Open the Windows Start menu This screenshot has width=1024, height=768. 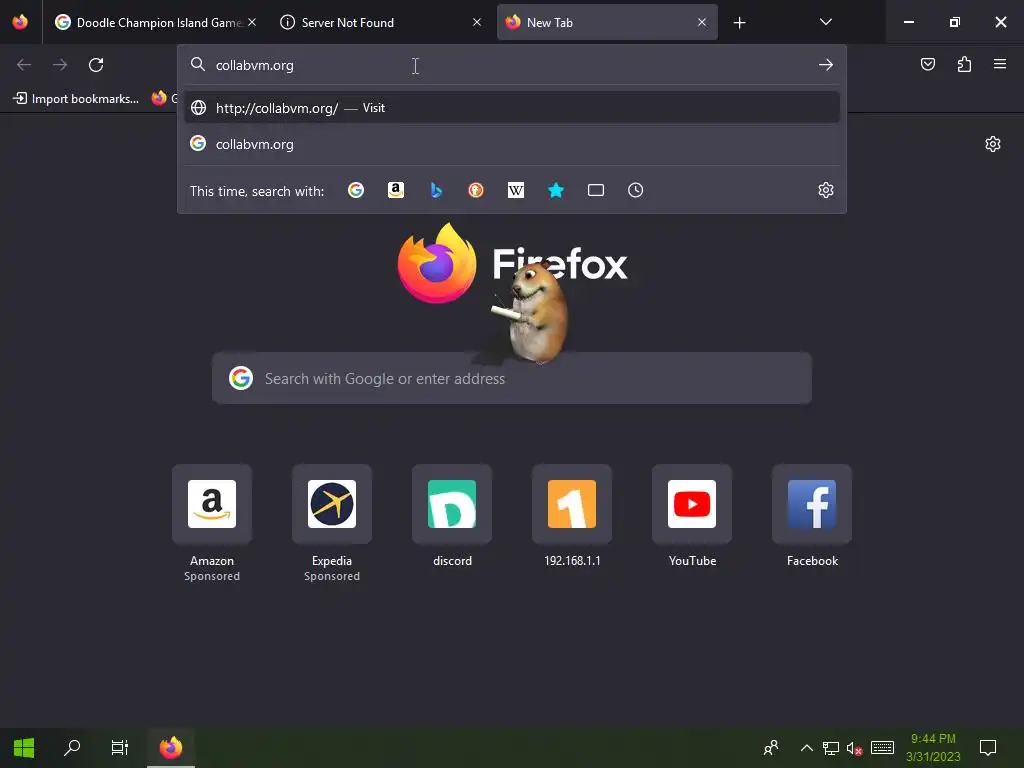click(x=24, y=748)
